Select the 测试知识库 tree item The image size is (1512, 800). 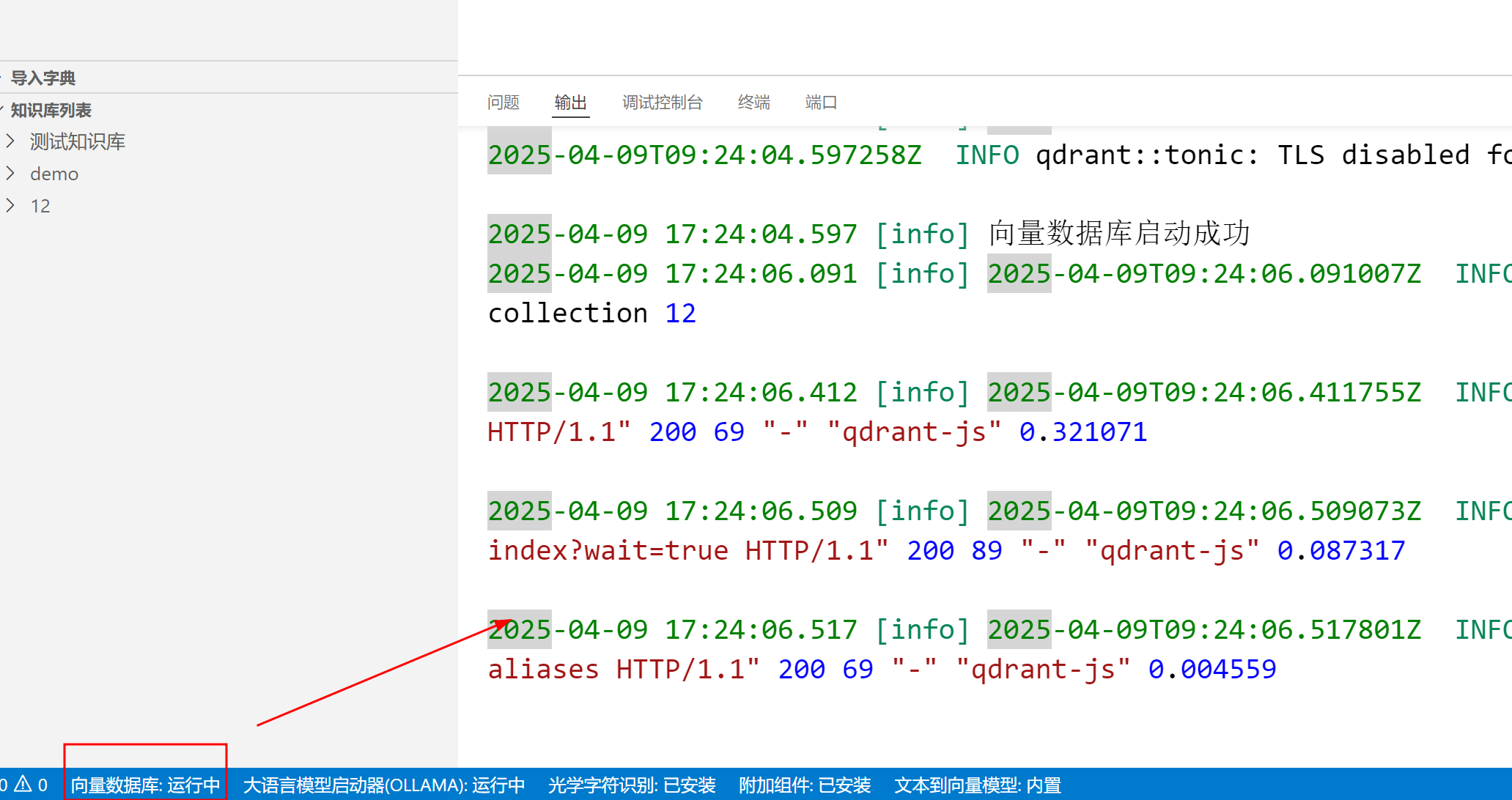pyautogui.click(x=77, y=141)
